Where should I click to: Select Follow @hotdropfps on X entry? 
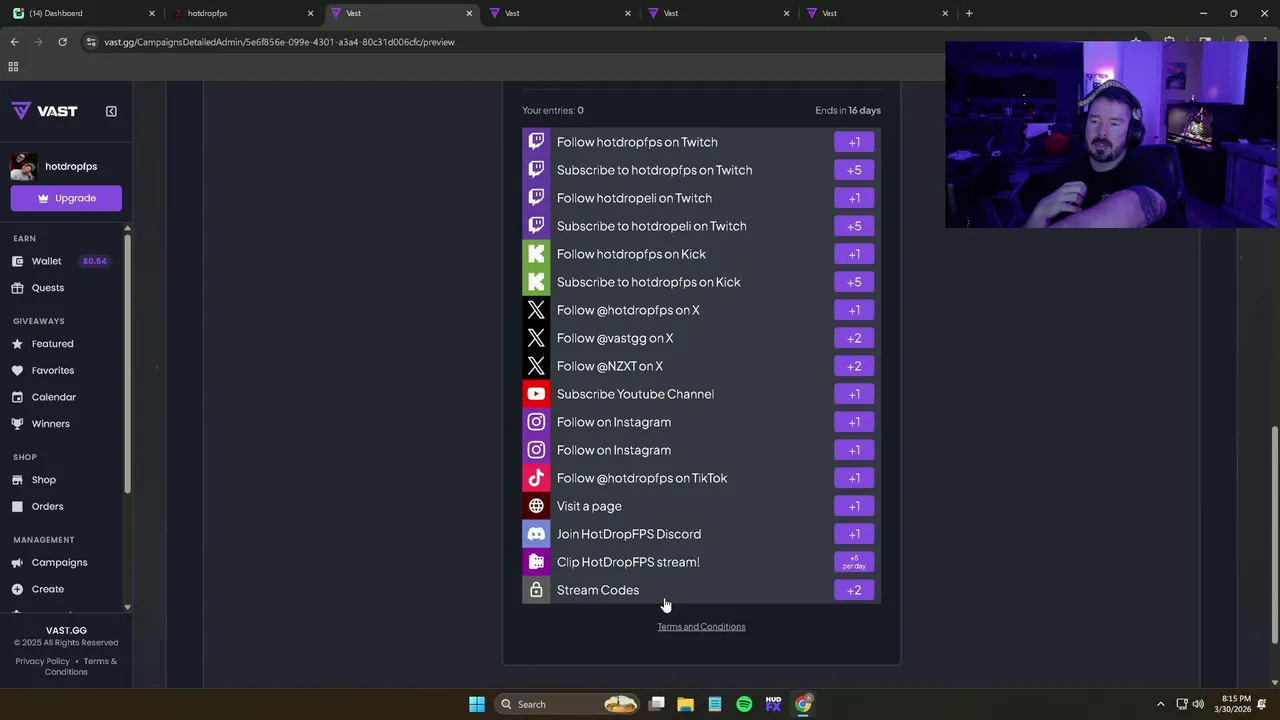click(701, 310)
